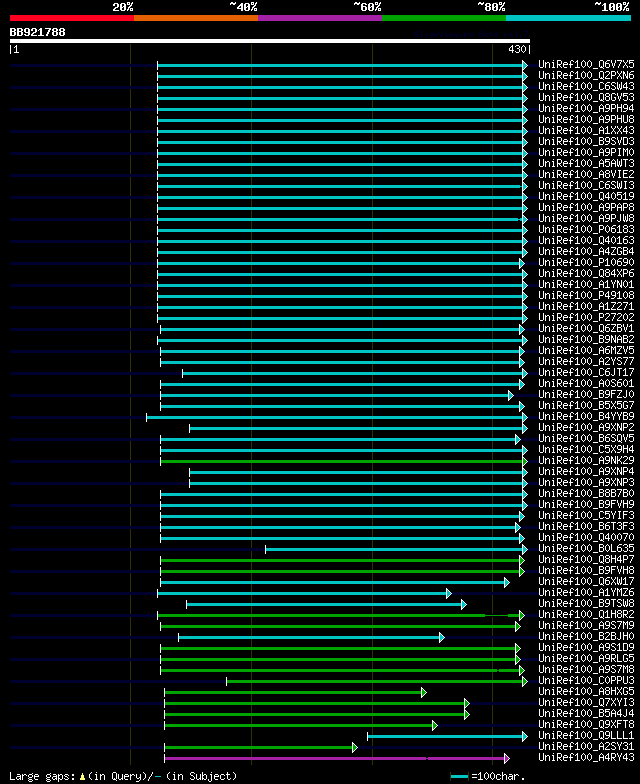Viewport: 640px width, 784px height.
Task: Select the UniRef100_Q7XYI3 label
Action: click(586, 702)
